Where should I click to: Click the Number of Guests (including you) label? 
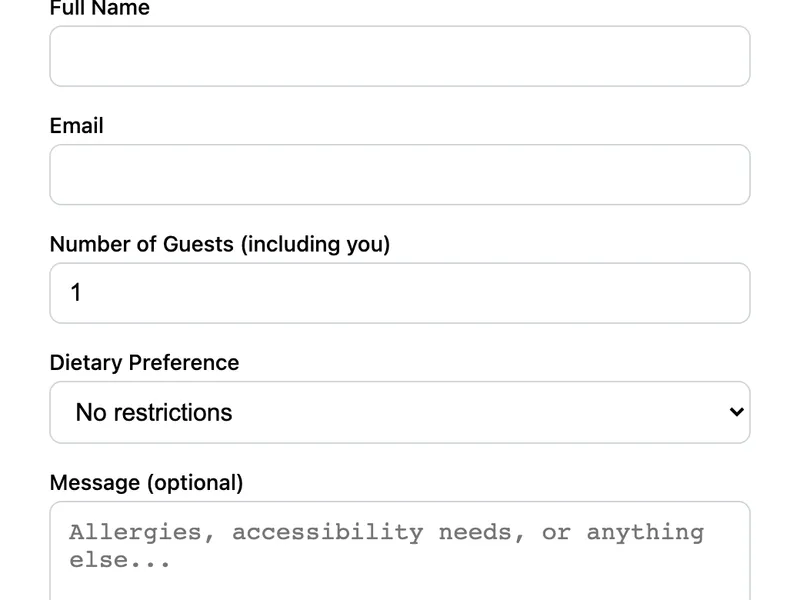click(x=219, y=244)
